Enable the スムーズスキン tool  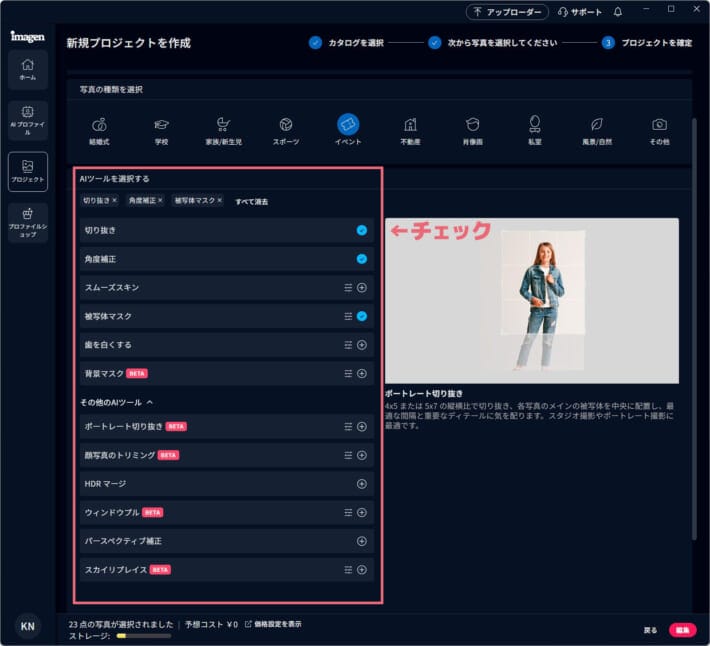(x=362, y=288)
